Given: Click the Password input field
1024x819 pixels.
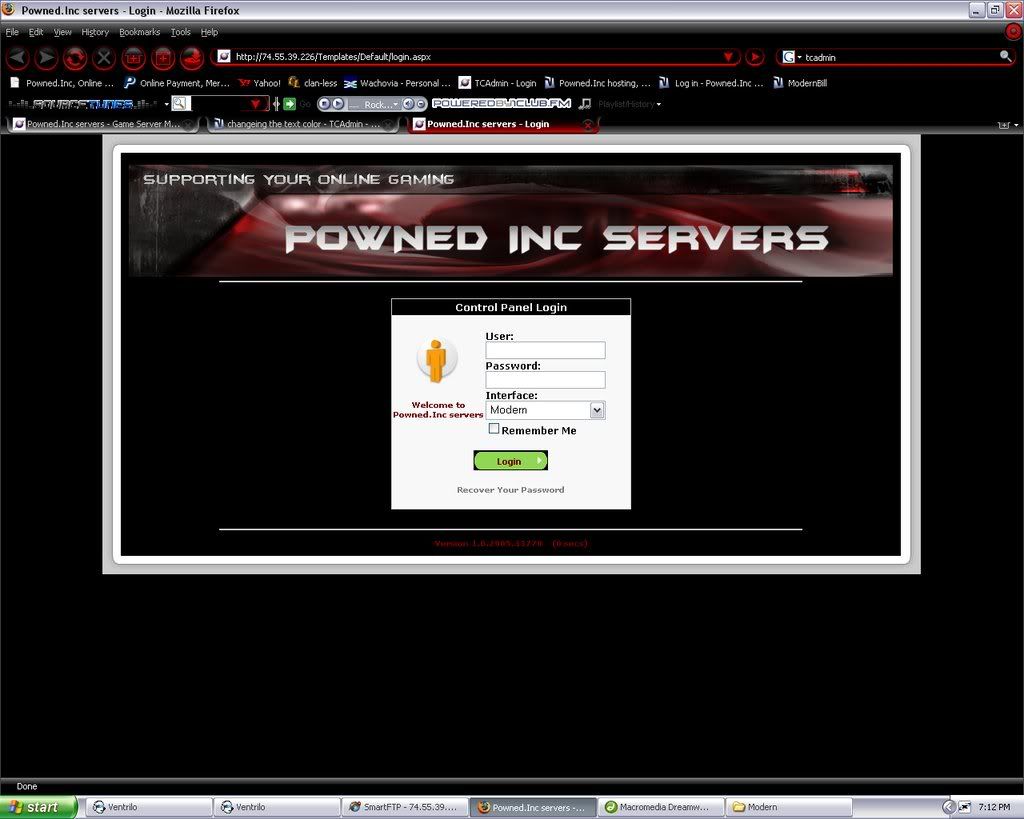Looking at the screenshot, I should 545,380.
